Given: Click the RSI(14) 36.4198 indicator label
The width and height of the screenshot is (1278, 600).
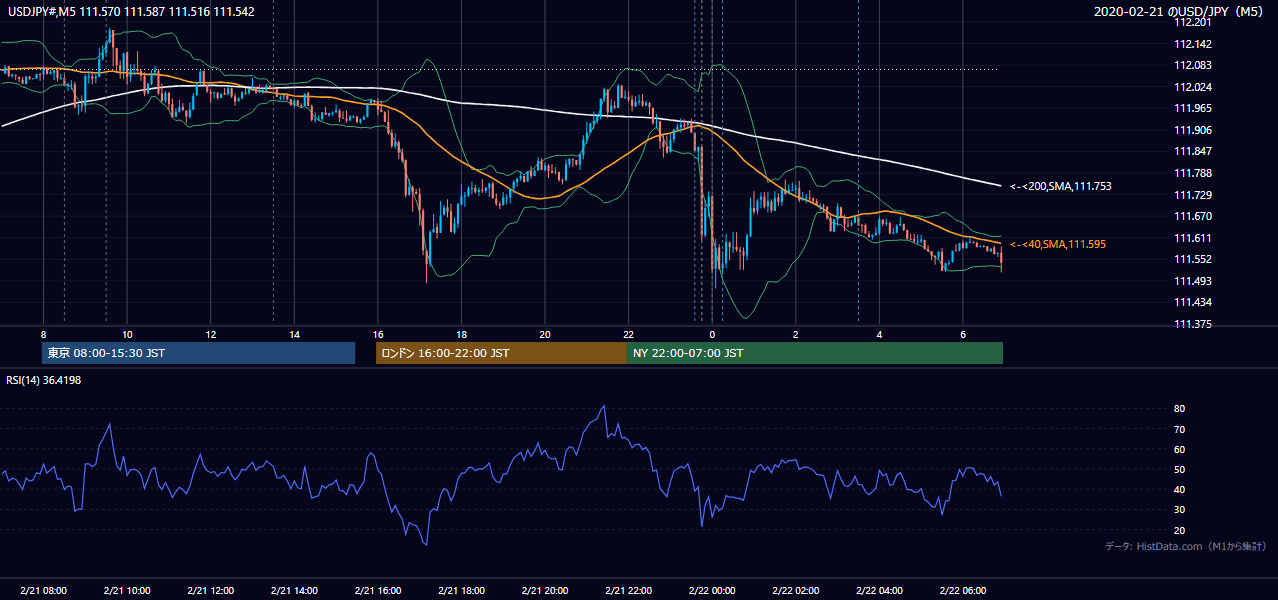Looking at the screenshot, I should point(44,380).
